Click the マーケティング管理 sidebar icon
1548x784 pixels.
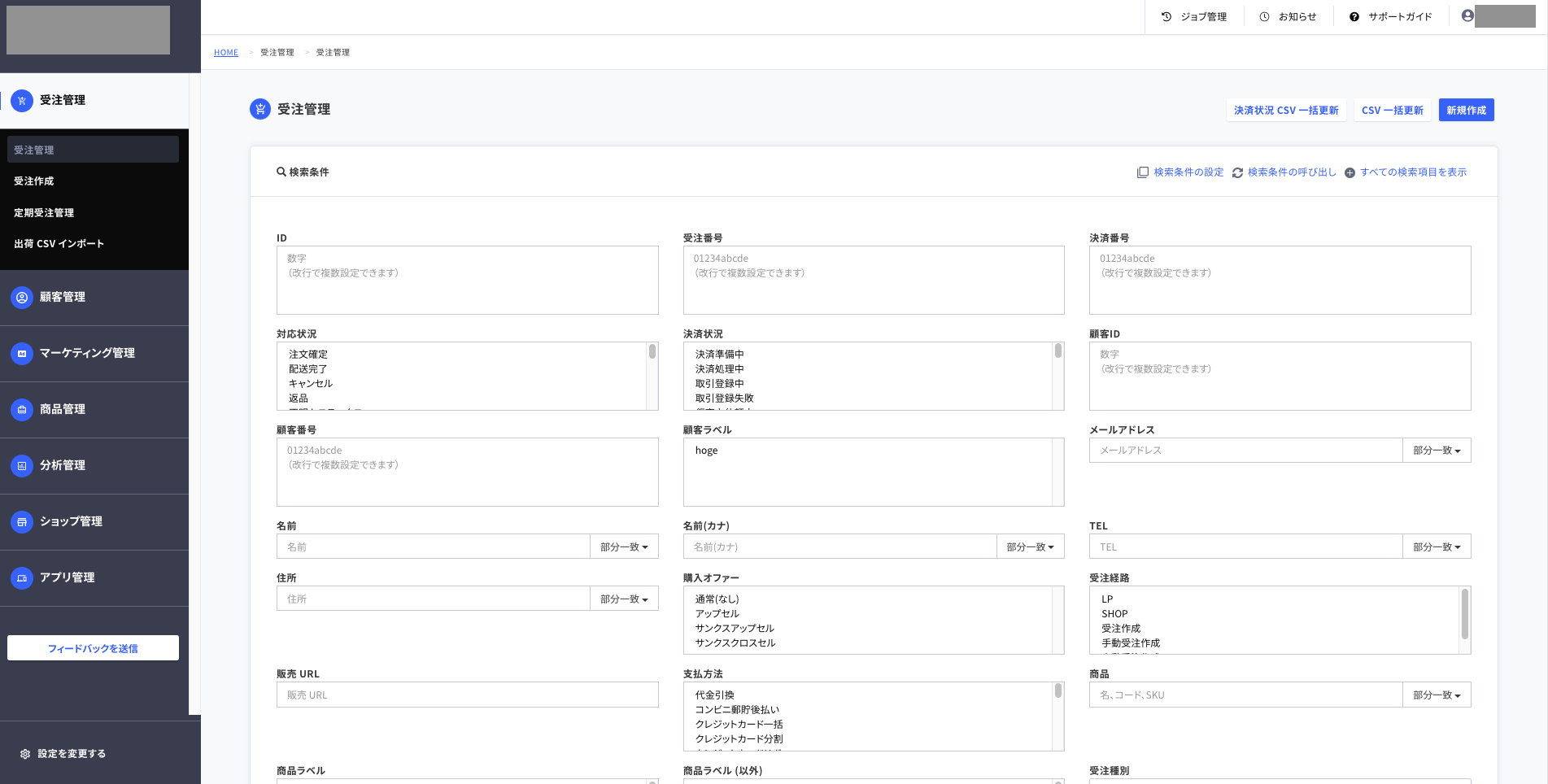pos(22,354)
